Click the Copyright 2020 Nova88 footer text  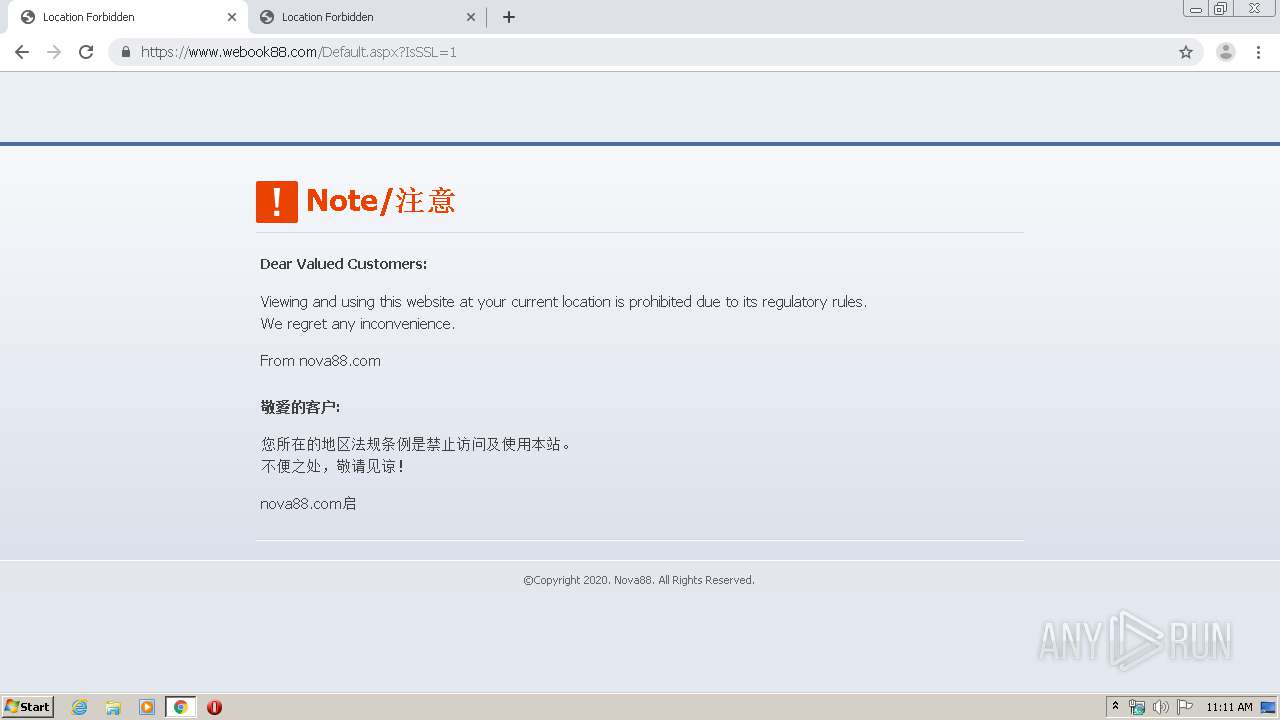coord(639,580)
